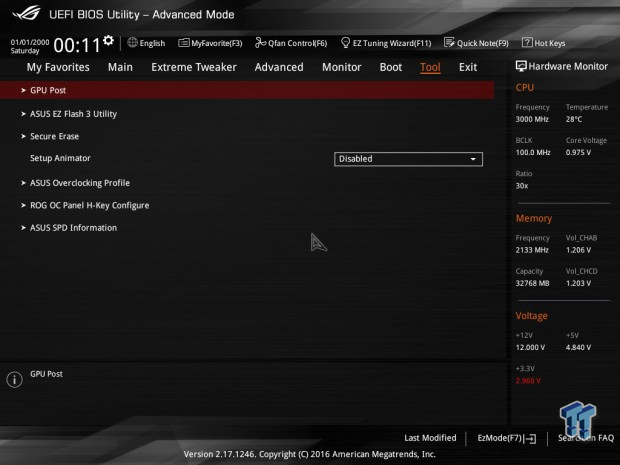The height and width of the screenshot is (465, 620).
Task: Click the red +3.3V value 2.960 V
Action: coord(528,381)
